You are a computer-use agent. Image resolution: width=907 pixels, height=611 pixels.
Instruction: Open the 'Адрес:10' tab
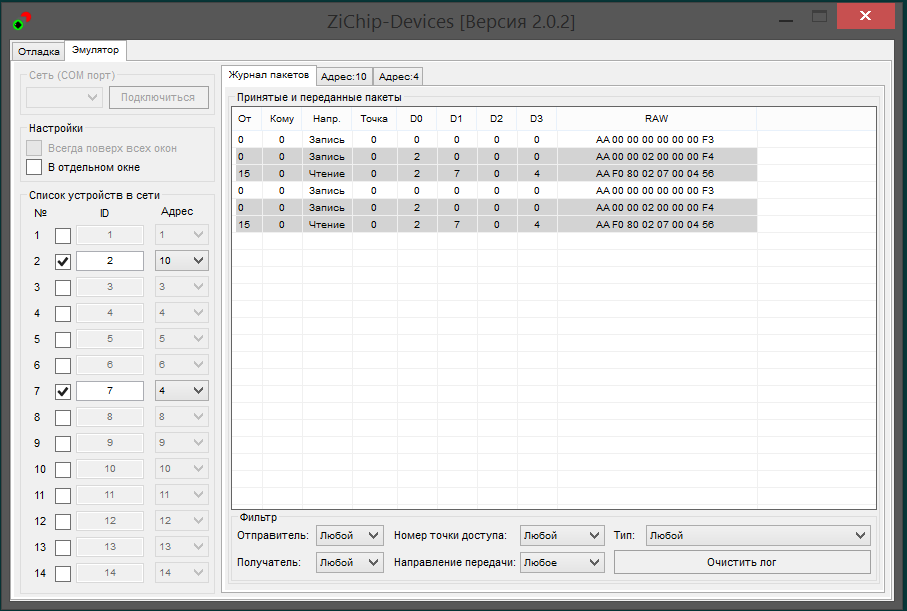345,76
